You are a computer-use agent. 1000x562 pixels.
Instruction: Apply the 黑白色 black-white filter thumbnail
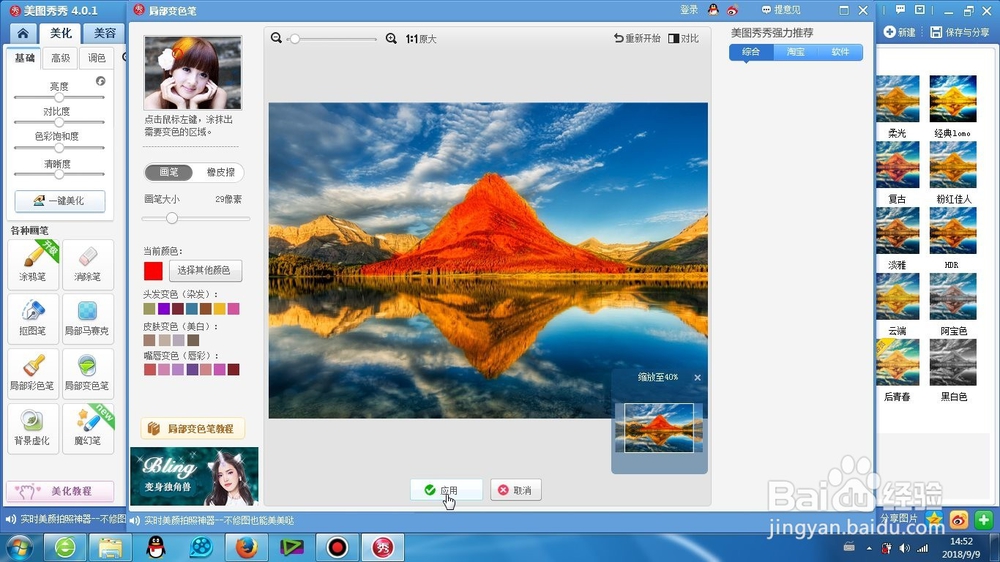[953, 362]
